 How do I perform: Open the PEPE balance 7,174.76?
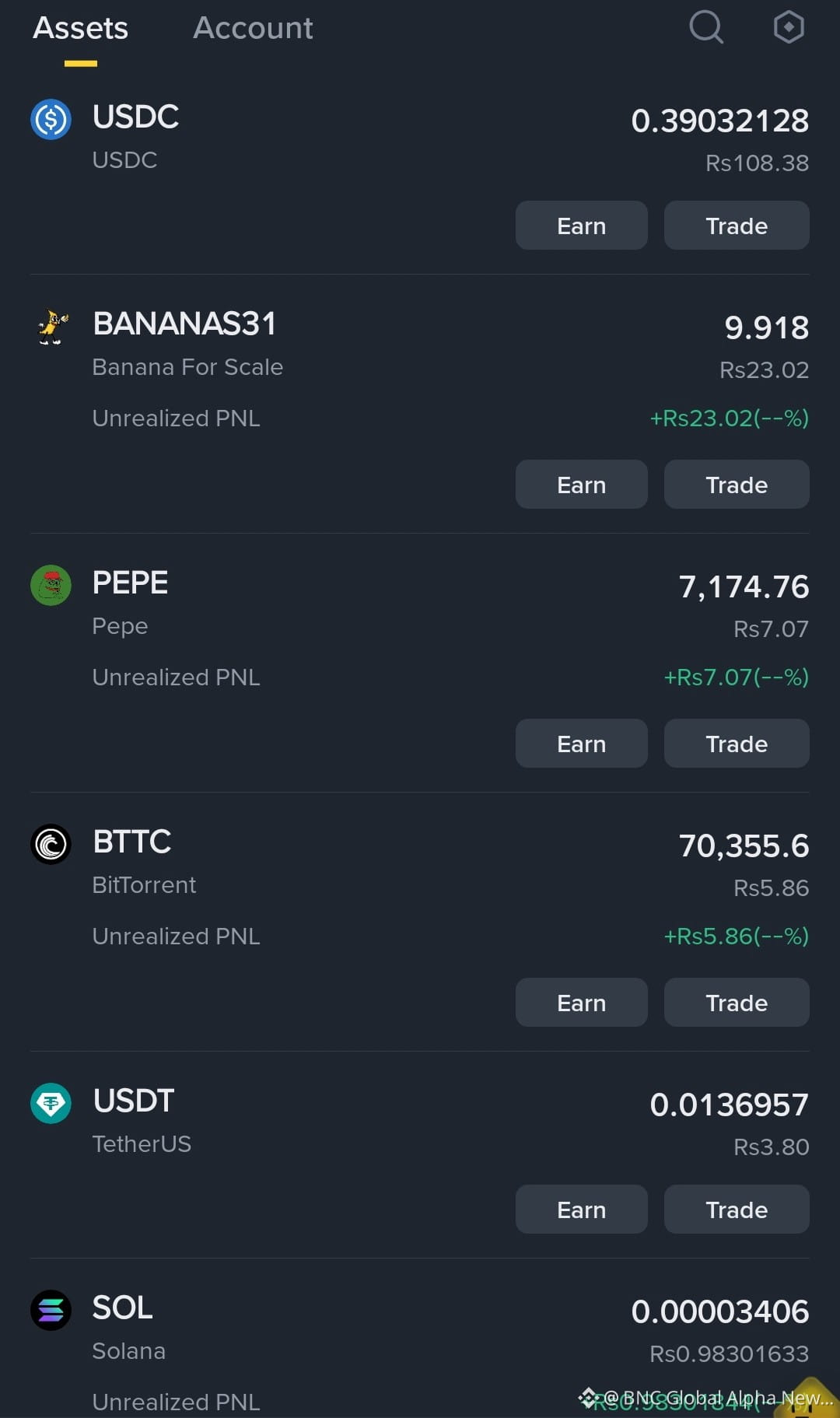744,586
